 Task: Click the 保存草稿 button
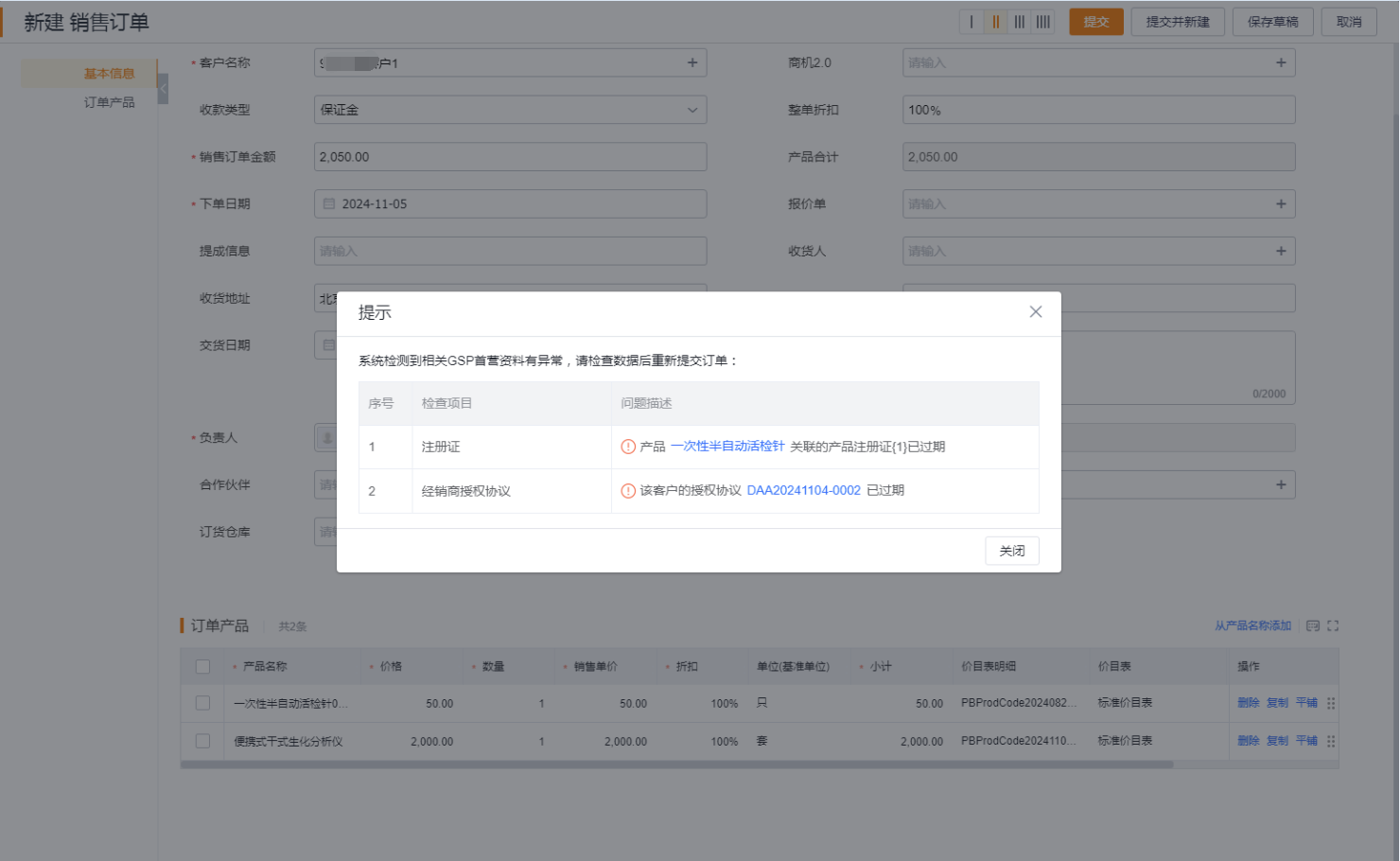tap(1272, 22)
